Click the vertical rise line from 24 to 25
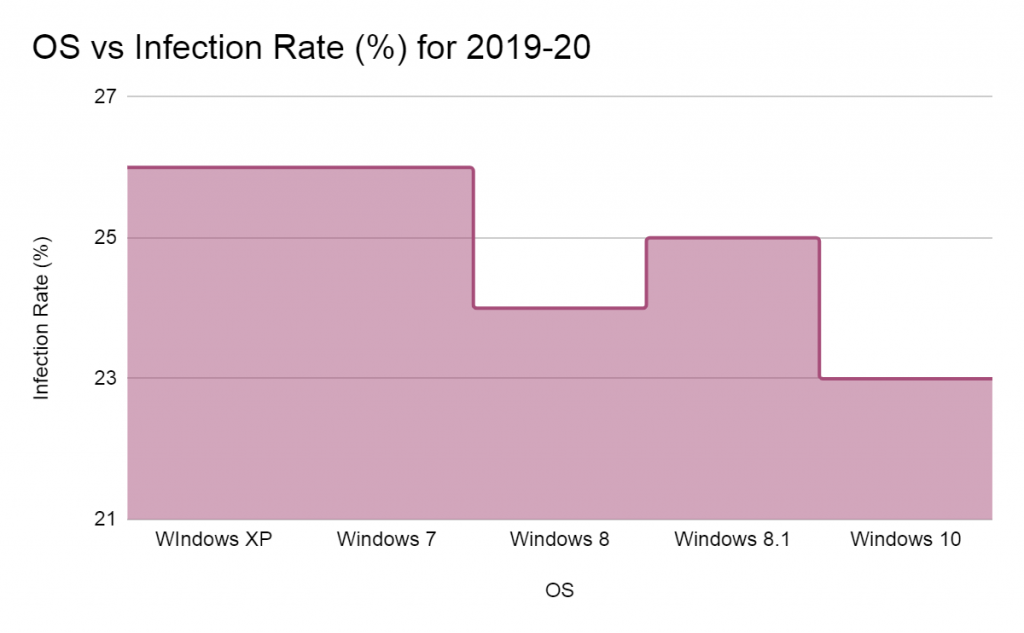This screenshot has height=633, width=1024. click(646, 273)
